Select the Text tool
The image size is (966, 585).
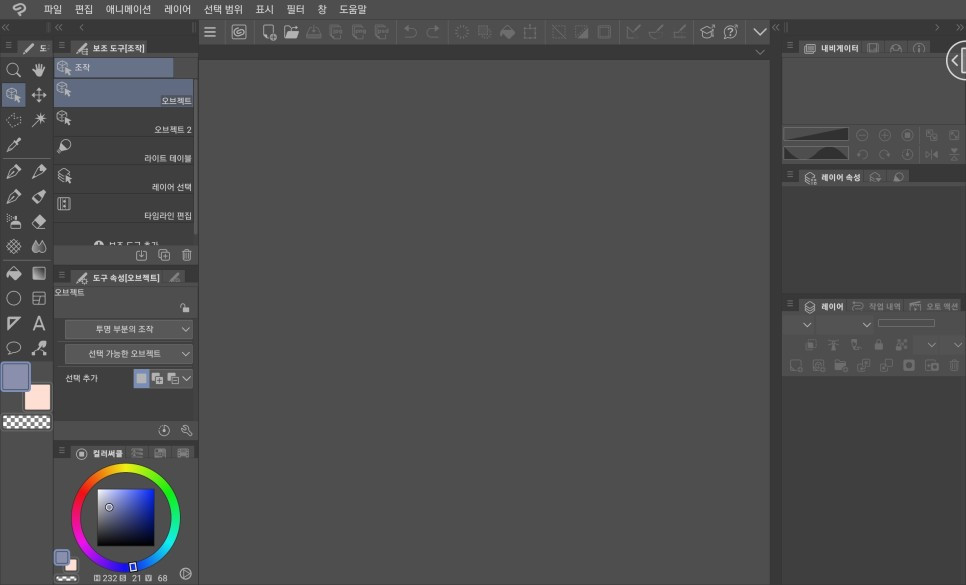click(x=38, y=323)
